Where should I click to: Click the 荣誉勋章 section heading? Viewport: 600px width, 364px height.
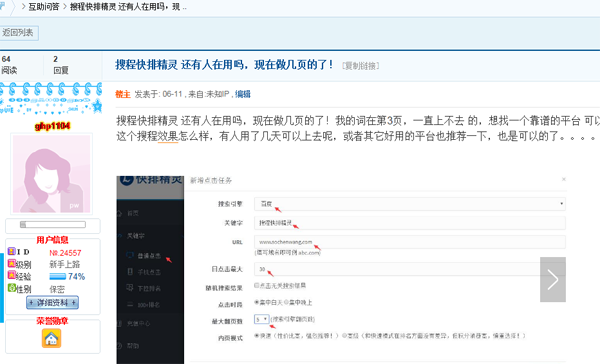52,321
